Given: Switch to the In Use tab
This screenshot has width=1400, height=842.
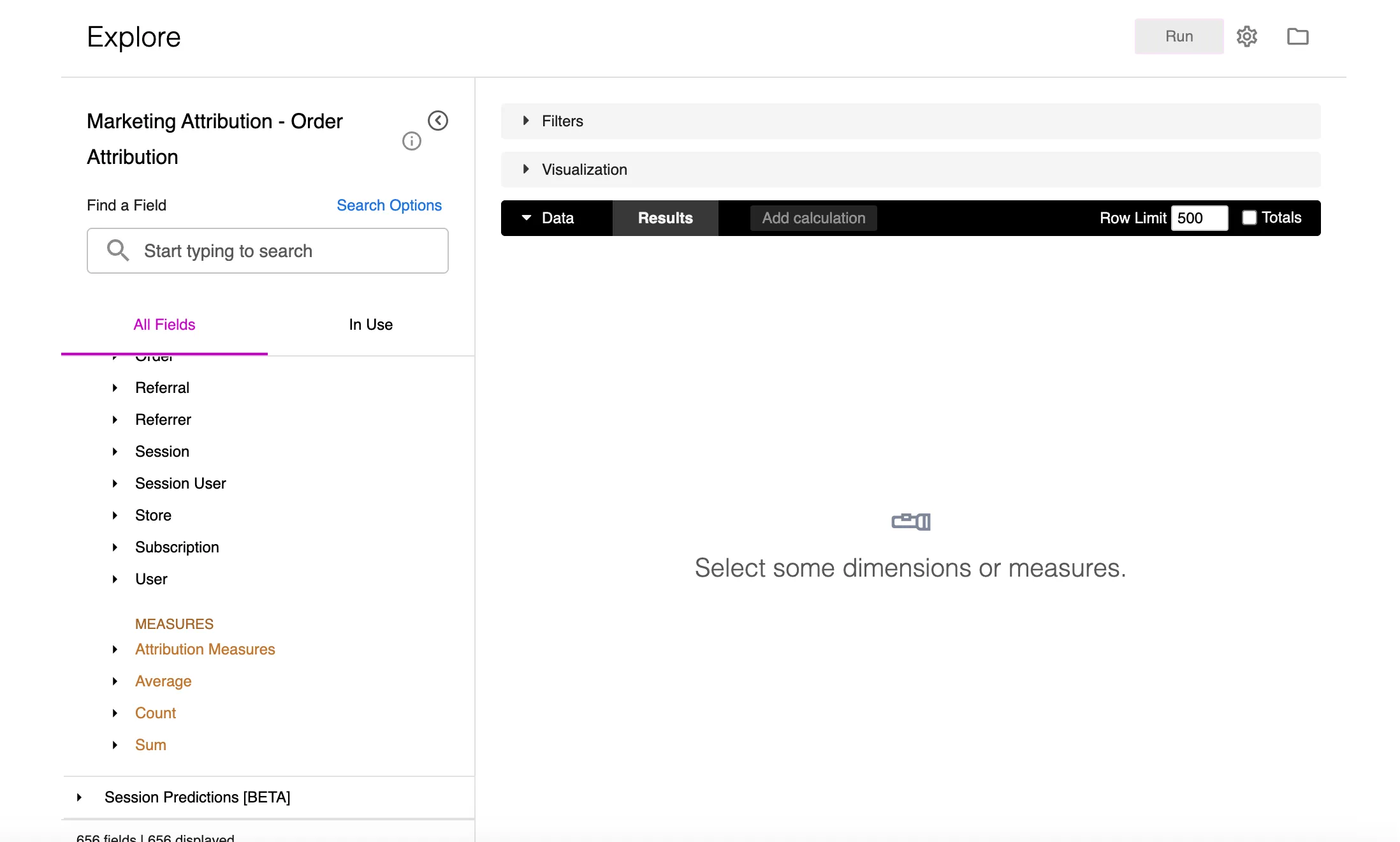Looking at the screenshot, I should click(x=371, y=325).
